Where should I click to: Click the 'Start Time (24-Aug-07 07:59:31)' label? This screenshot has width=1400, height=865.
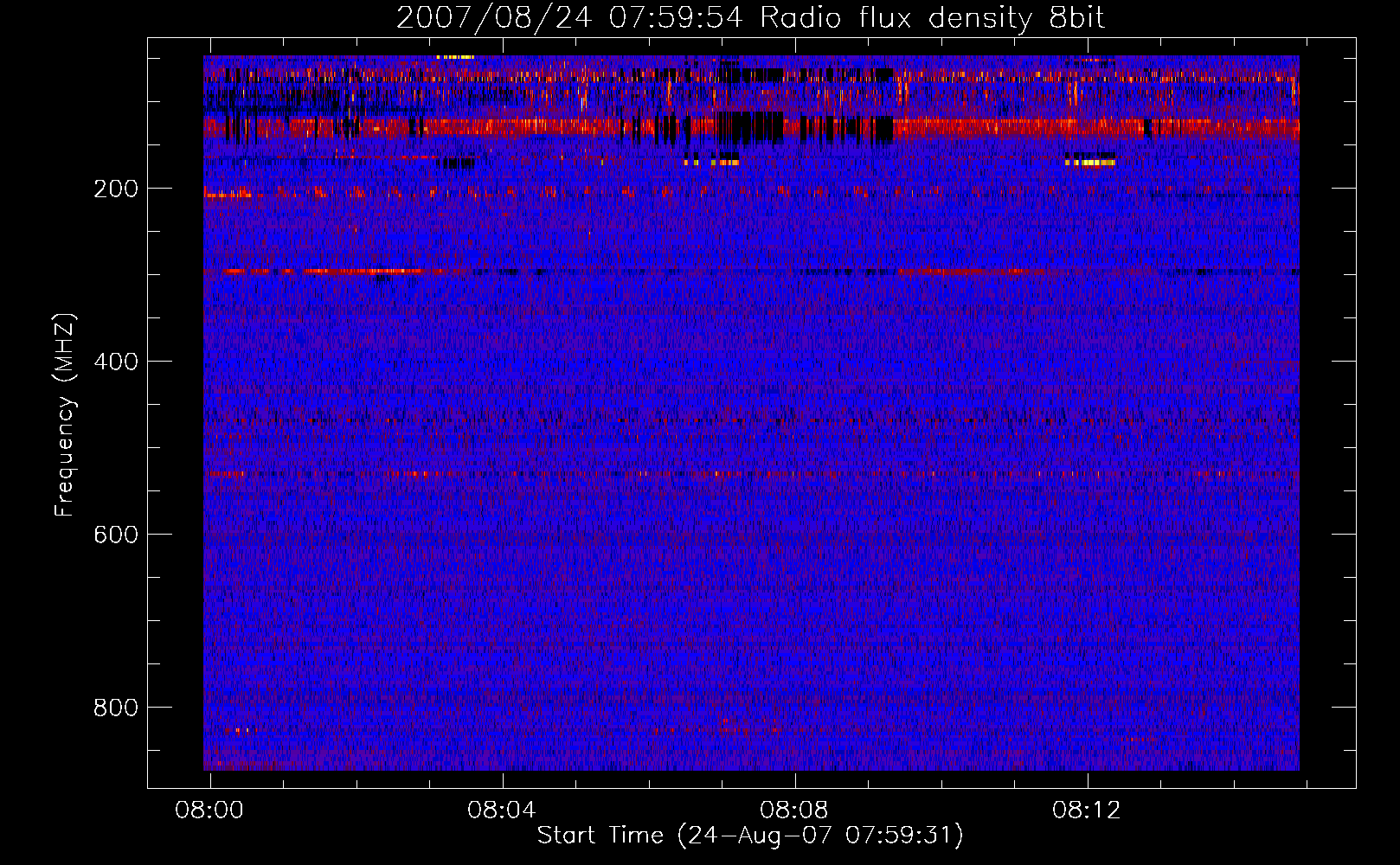750,836
